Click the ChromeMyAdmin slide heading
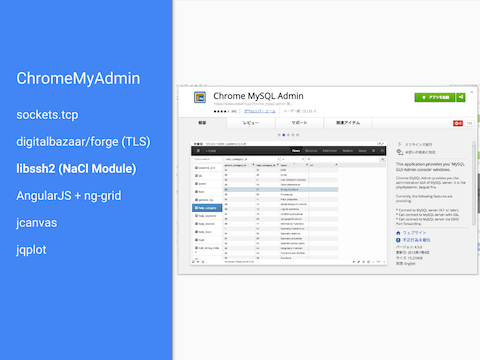 coord(78,79)
